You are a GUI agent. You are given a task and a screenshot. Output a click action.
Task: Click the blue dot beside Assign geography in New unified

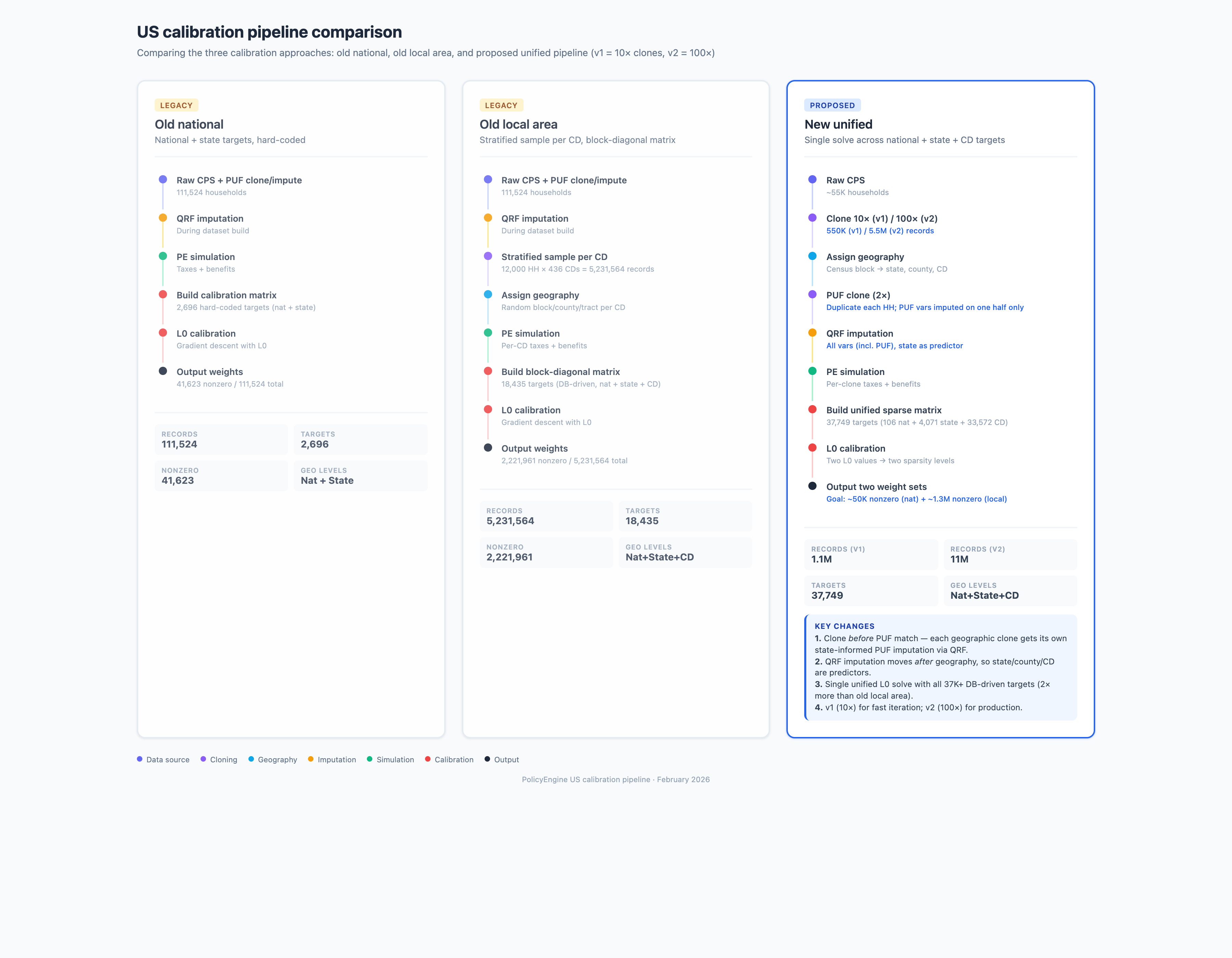[x=812, y=256]
